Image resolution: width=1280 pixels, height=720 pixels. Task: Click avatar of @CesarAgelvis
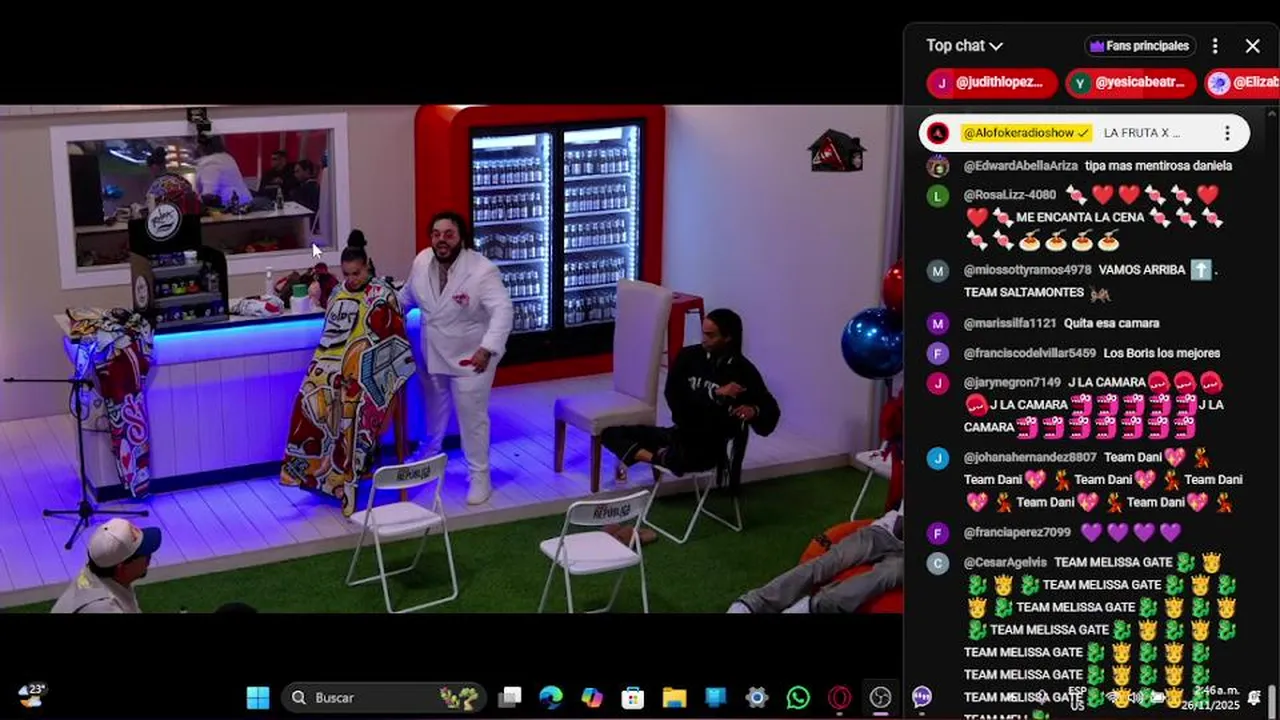point(937,563)
